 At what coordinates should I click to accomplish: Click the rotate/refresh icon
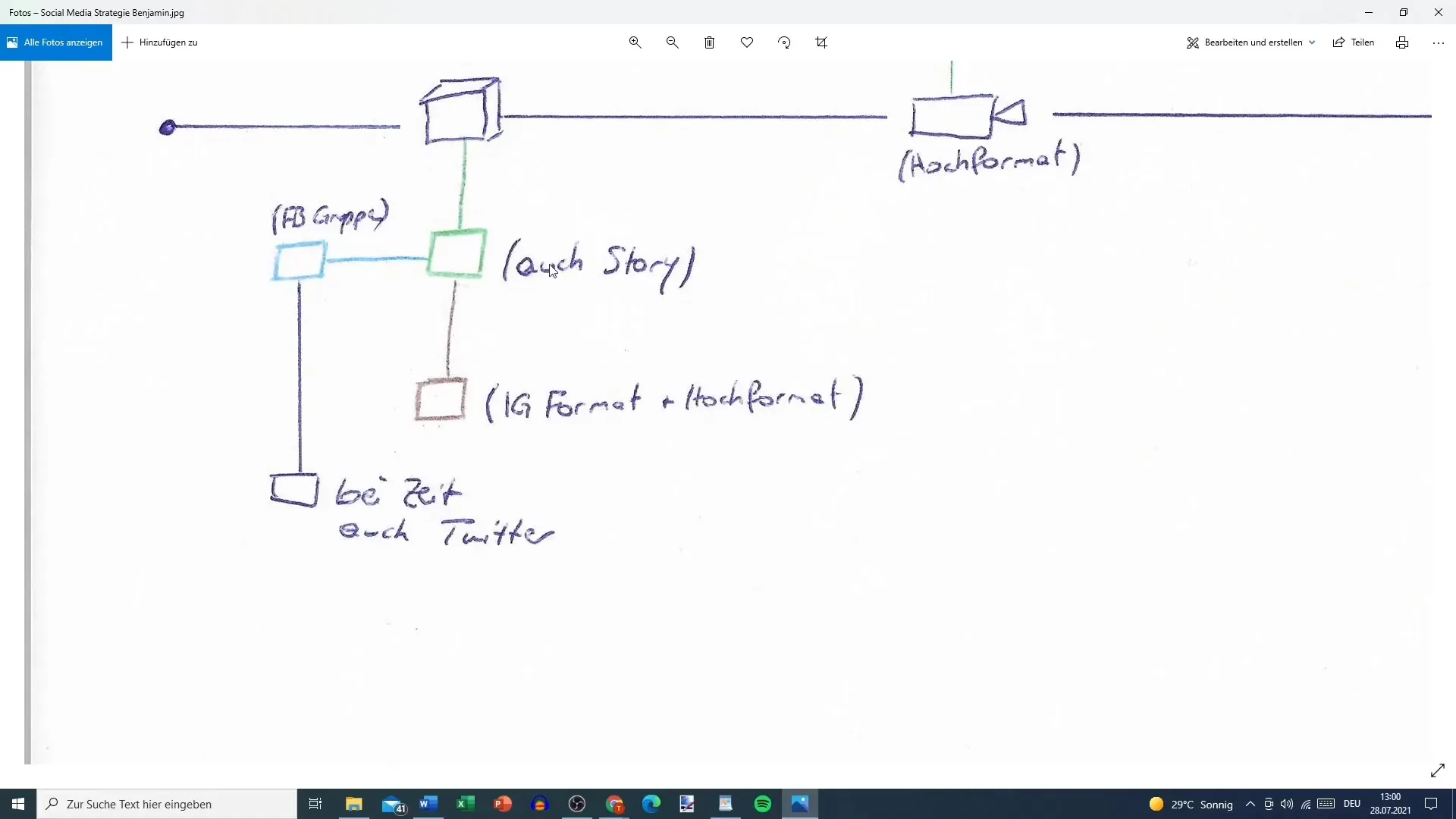(x=785, y=42)
